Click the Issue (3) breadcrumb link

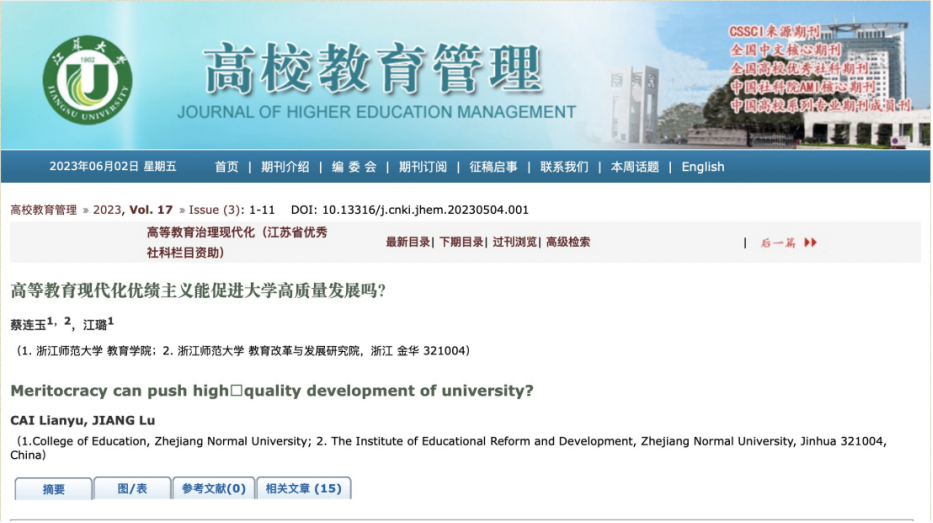(x=214, y=210)
